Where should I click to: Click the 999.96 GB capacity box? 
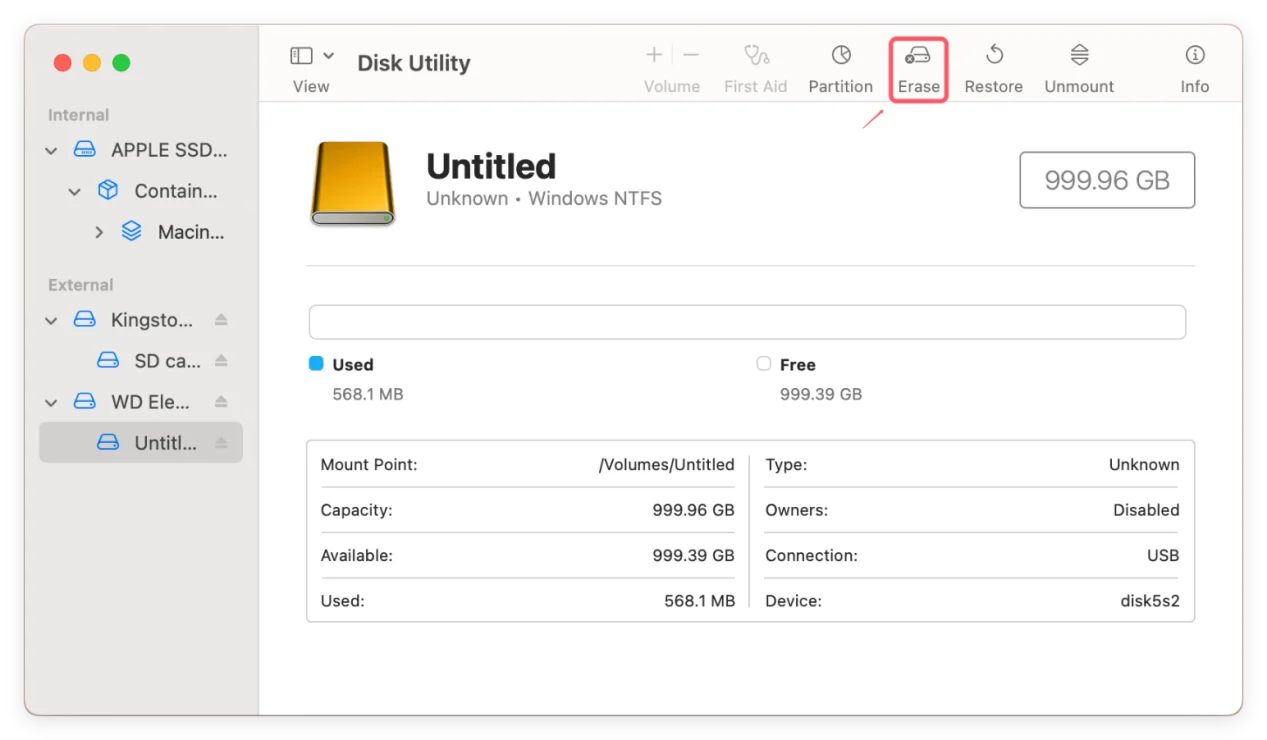tap(1107, 180)
